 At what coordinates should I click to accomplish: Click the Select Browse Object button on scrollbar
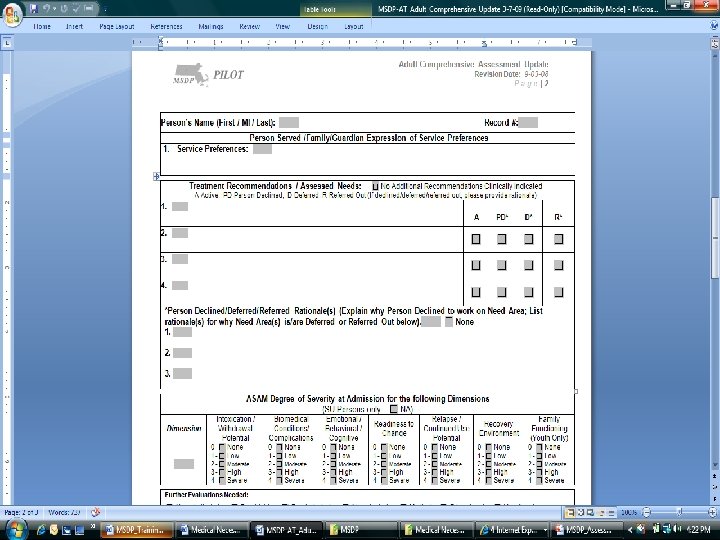coord(714,487)
